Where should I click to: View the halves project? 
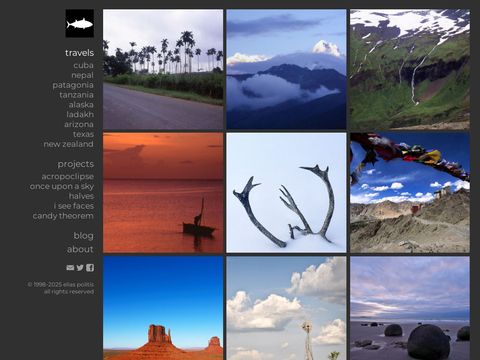point(81,196)
